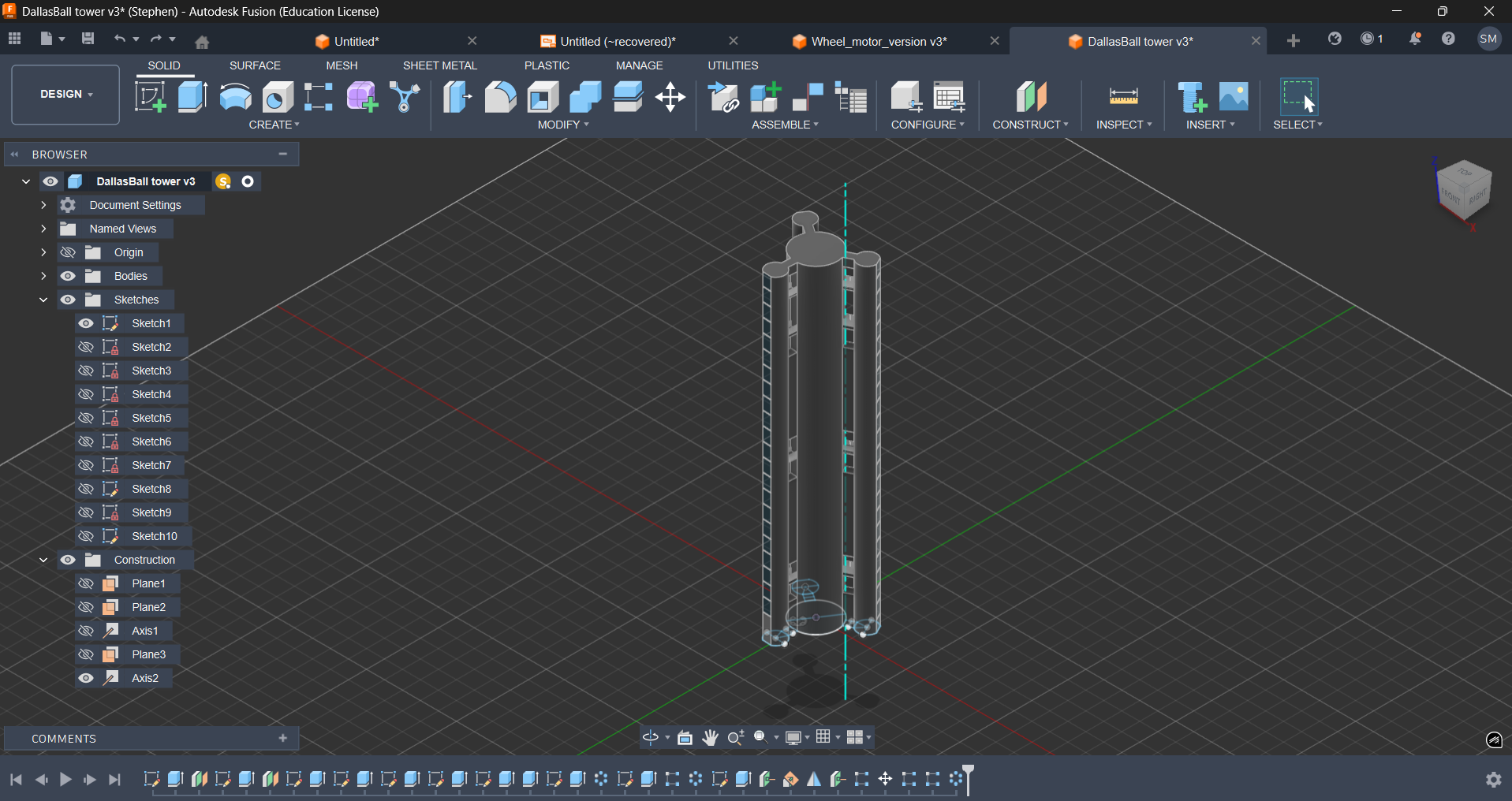Open the DESIGN workspace dropdown

click(x=65, y=95)
